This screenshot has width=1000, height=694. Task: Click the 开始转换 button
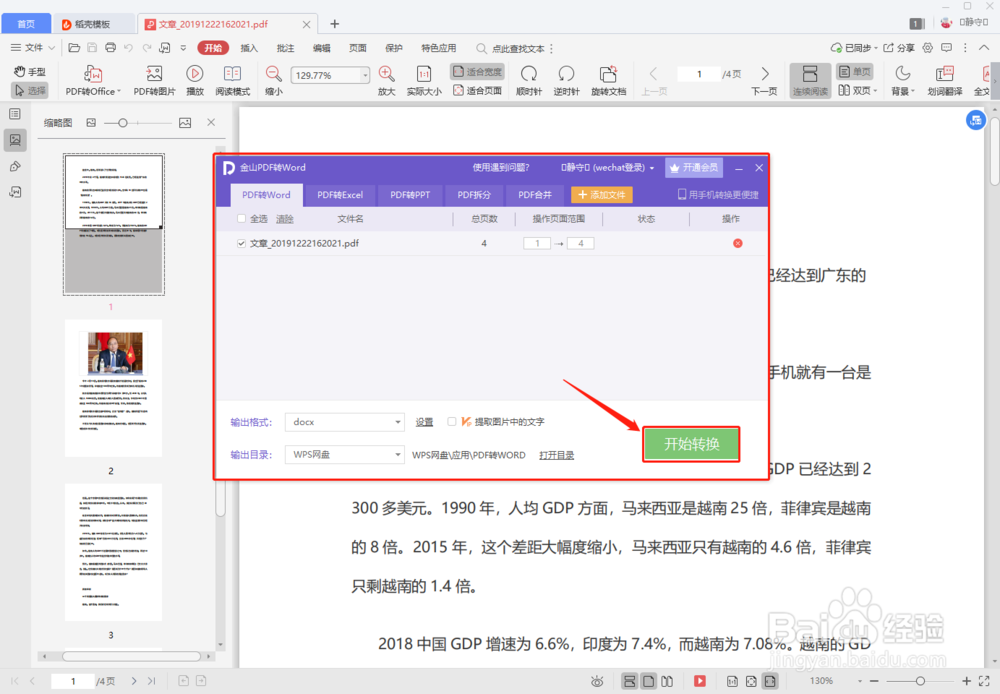pyautogui.click(x=691, y=444)
